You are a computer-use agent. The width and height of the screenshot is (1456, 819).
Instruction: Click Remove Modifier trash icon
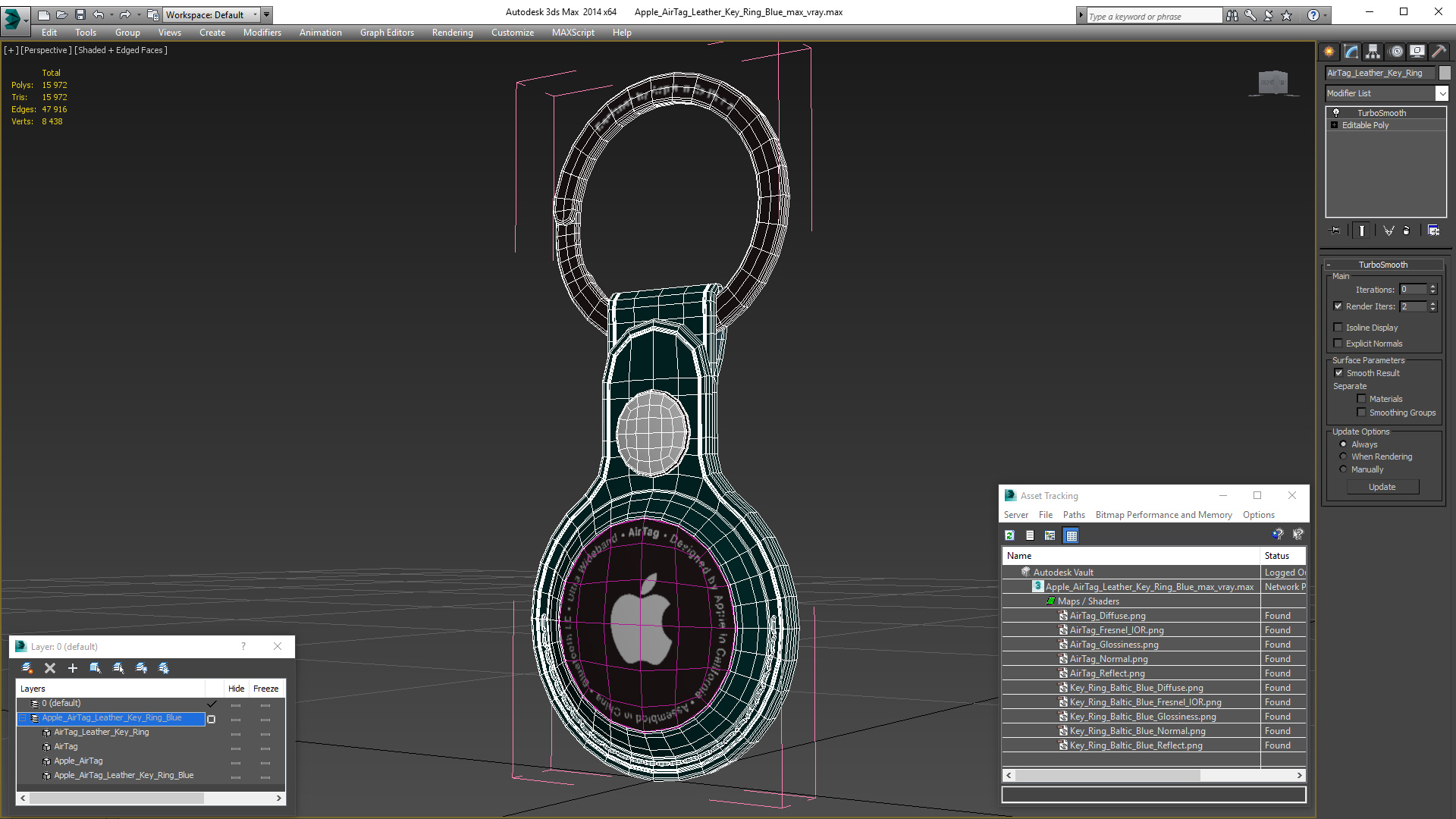coord(1407,231)
